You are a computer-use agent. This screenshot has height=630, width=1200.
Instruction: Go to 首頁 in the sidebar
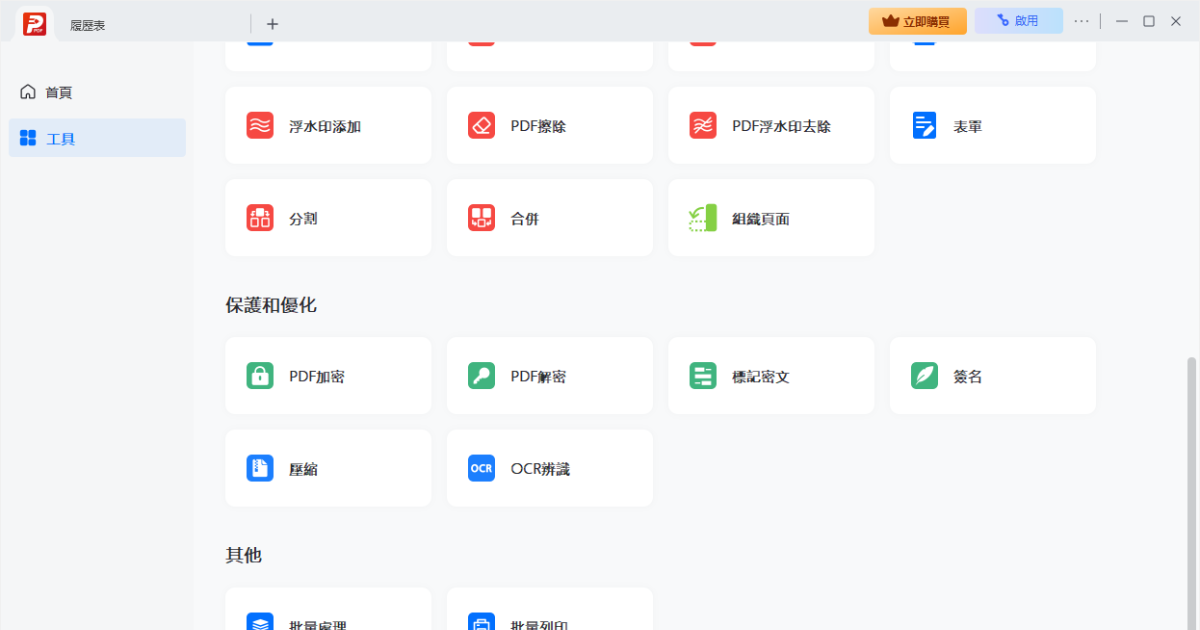coord(97,92)
